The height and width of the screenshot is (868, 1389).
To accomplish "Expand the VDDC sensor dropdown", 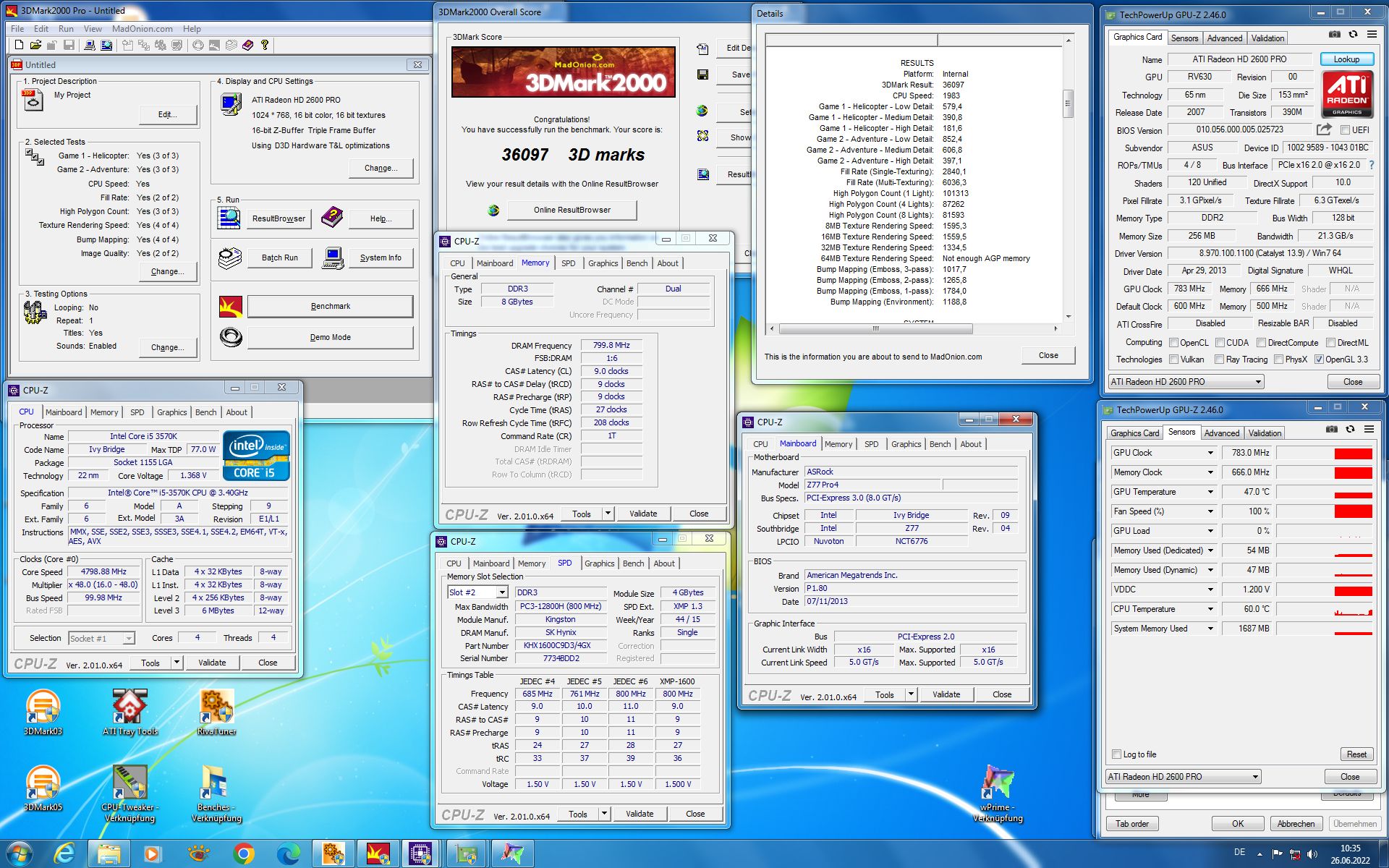I will tap(1210, 590).
